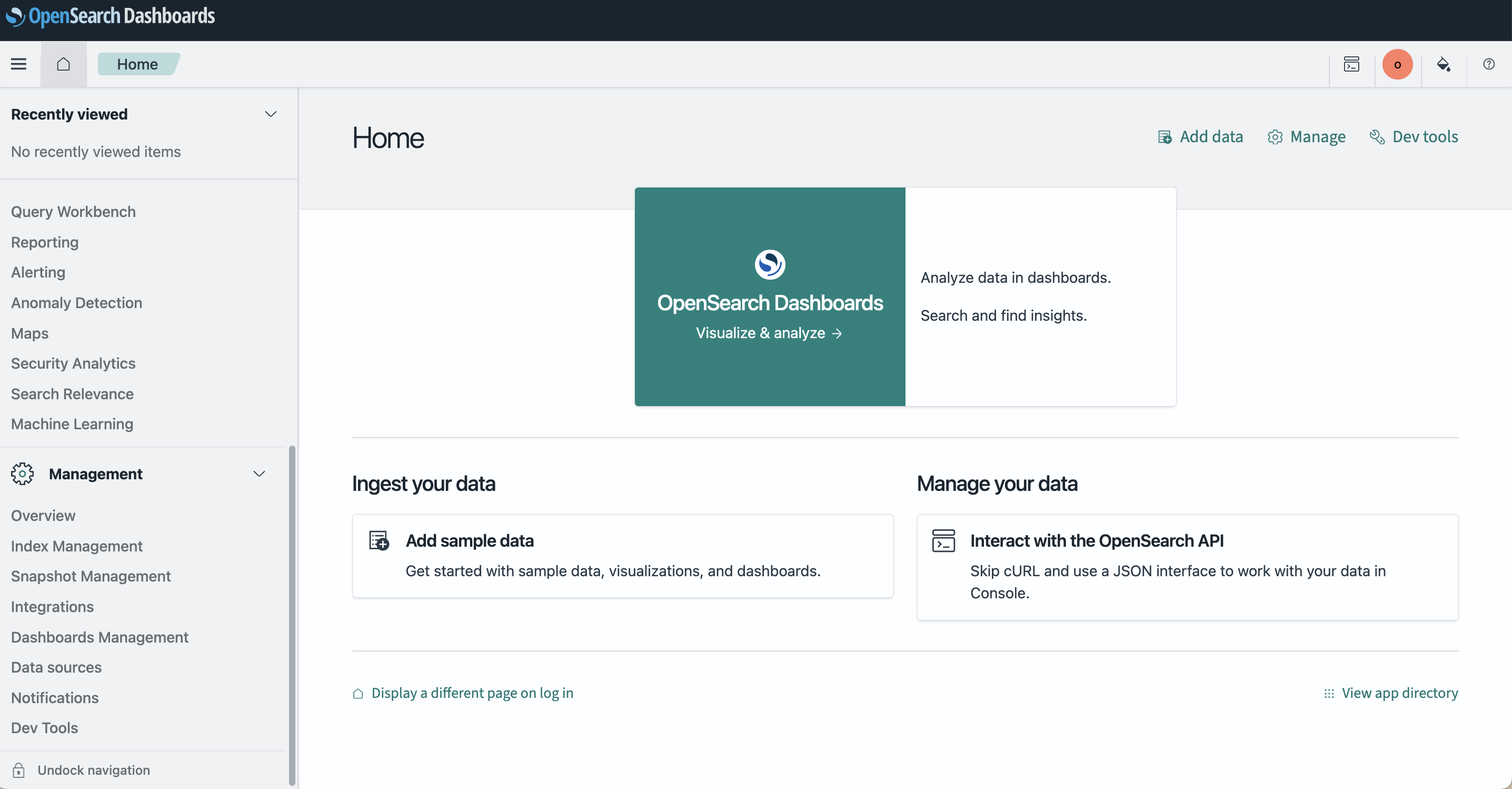Click the orange user avatar icon
1512x789 pixels.
pos(1398,65)
